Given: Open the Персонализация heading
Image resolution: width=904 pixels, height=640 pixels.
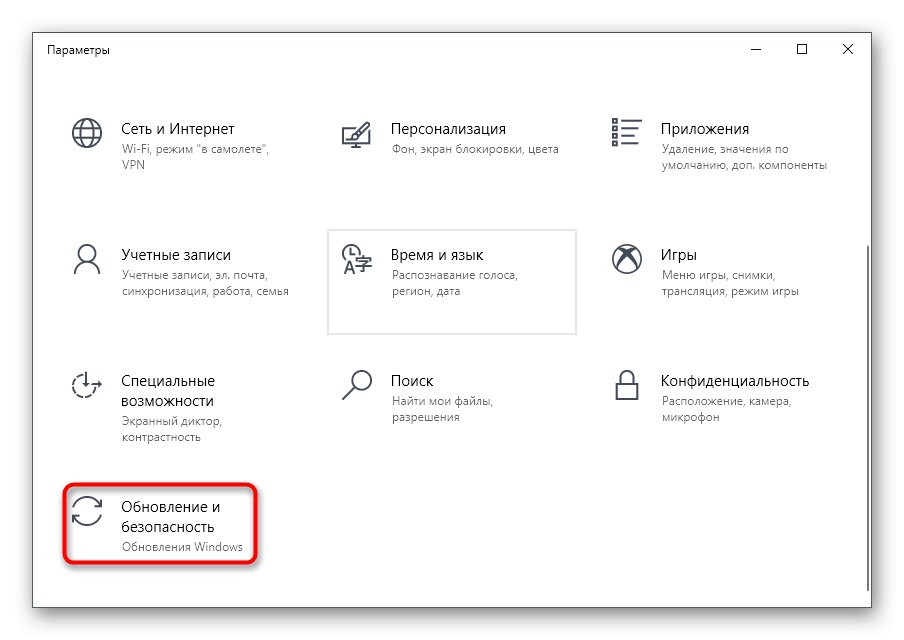Looking at the screenshot, I should pos(448,129).
